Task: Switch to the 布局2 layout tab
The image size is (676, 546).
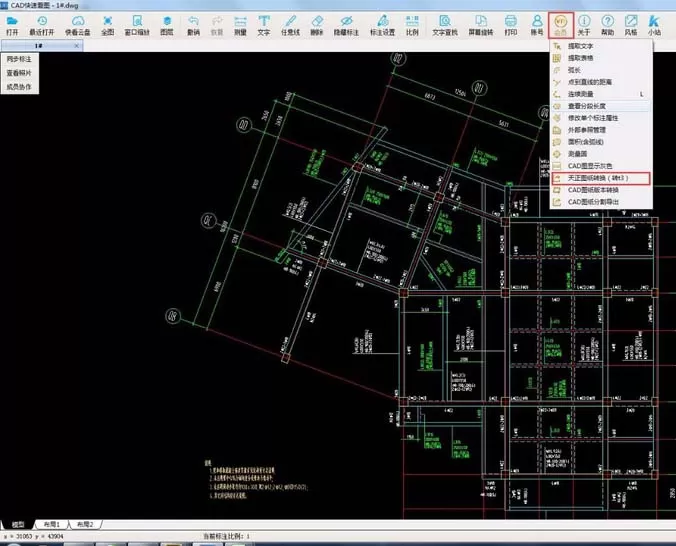Action: coord(85,524)
